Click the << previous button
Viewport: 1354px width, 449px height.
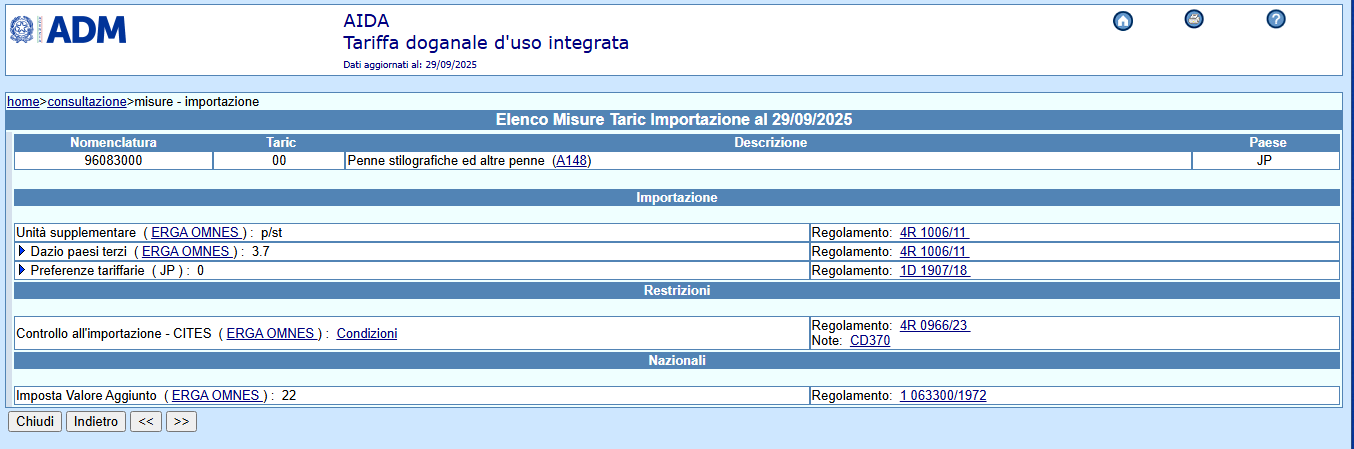145,421
